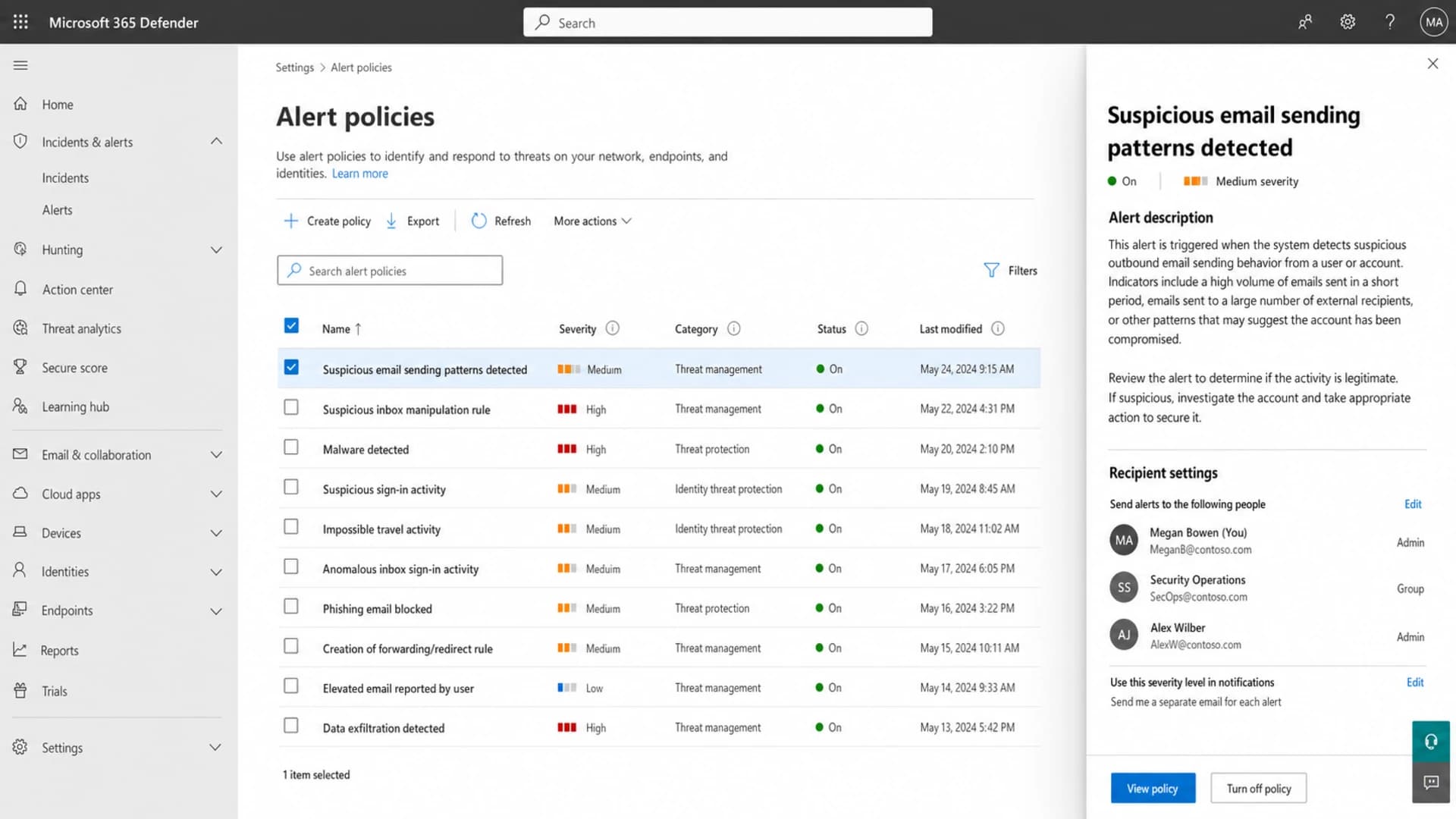Open the headset support button
Viewport: 1456px width, 819px height.
pyautogui.click(x=1431, y=742)
